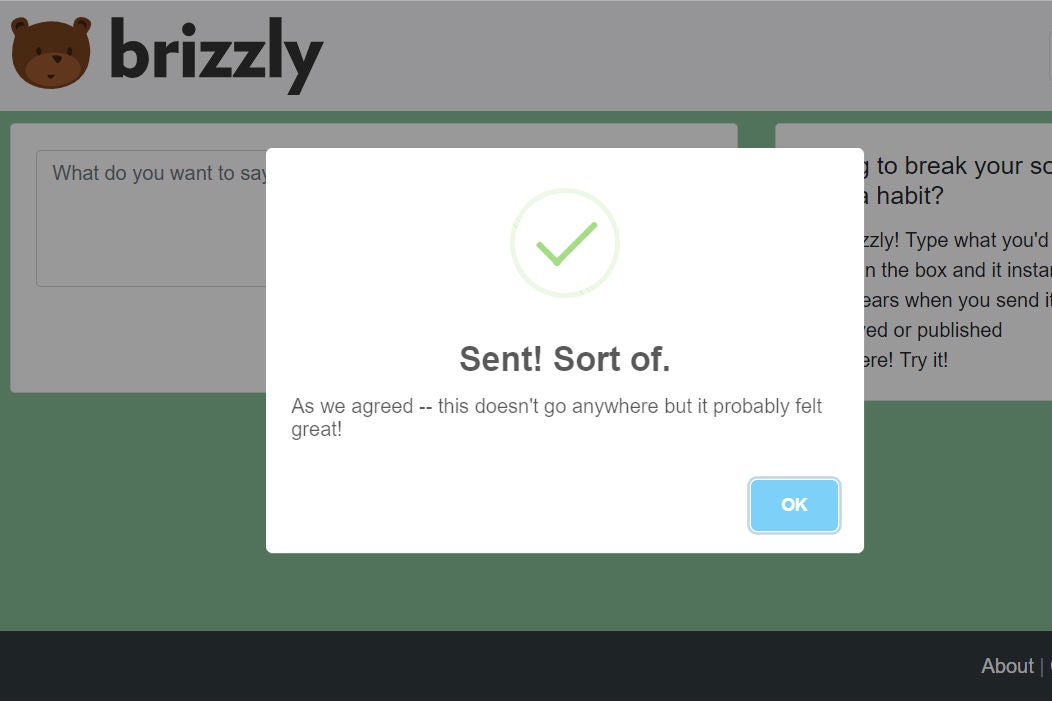Select the checkmark inside the success dialog
The width and height of the screenshot is (1052, 701).
click(x=566, y=244)
